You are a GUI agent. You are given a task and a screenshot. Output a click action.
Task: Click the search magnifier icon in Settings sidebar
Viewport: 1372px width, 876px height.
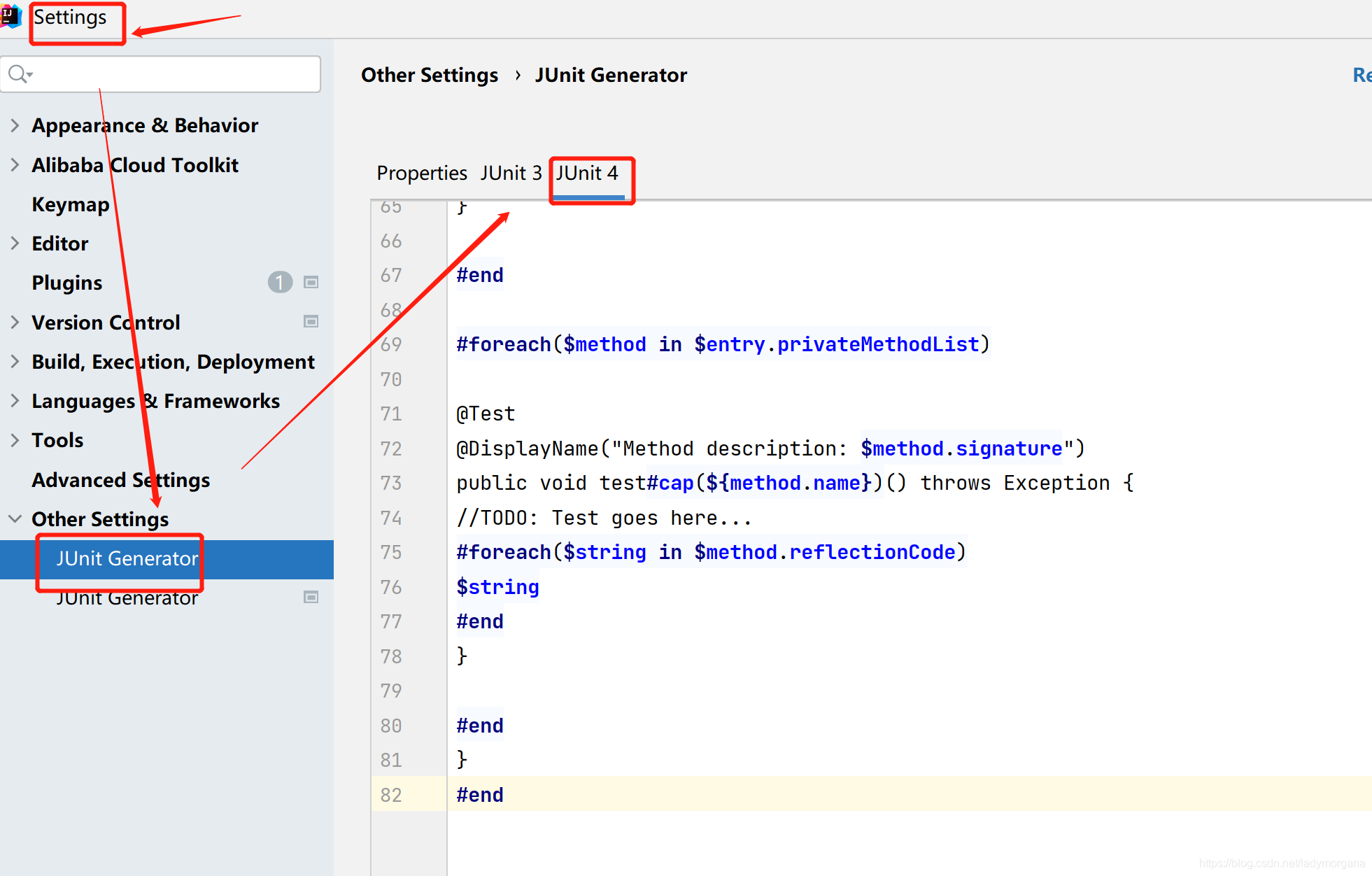19,73
